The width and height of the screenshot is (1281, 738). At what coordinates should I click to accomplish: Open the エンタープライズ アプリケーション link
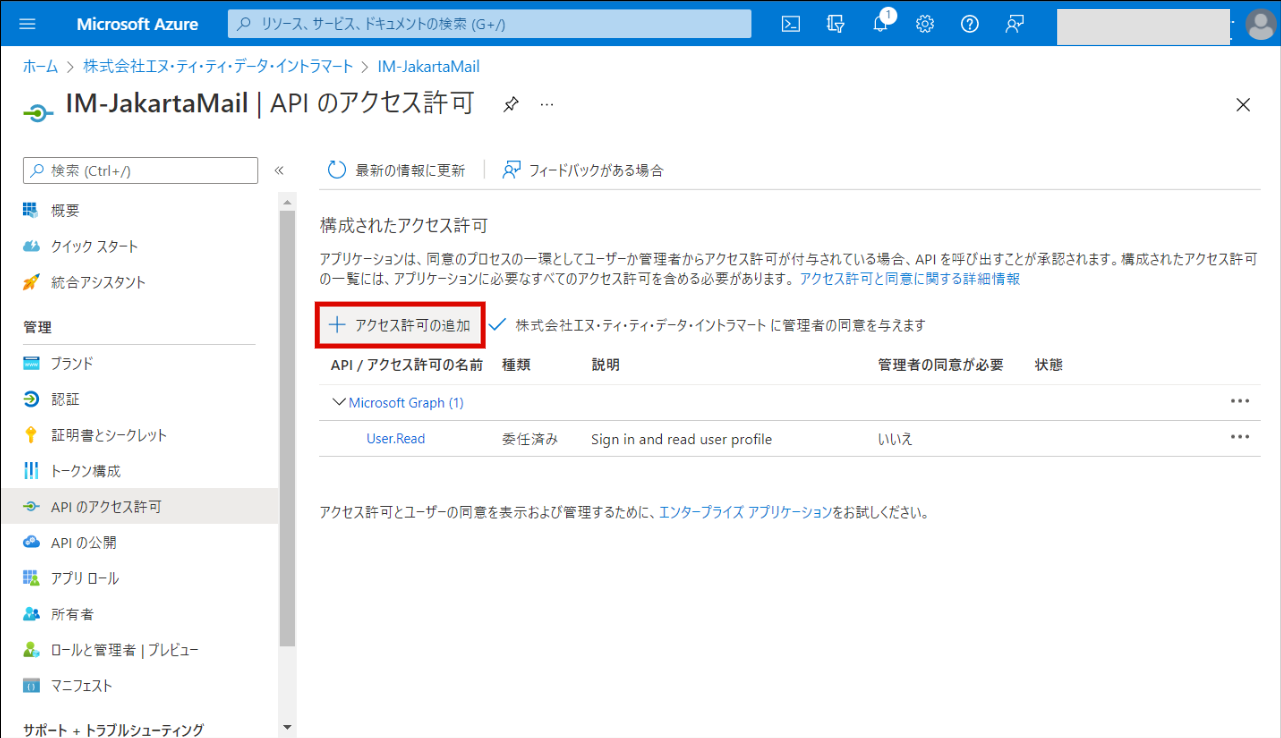click(745, 512)
